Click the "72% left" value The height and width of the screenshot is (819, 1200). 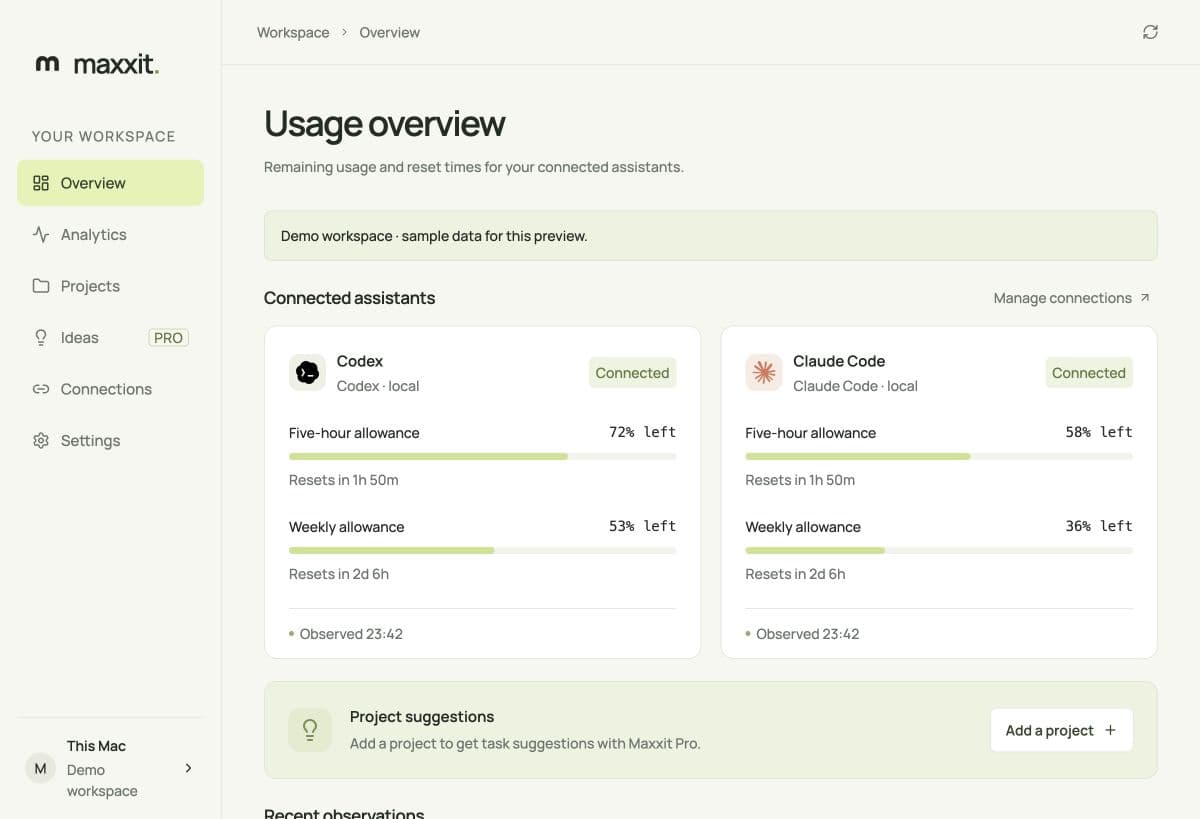tap(642, 432)
